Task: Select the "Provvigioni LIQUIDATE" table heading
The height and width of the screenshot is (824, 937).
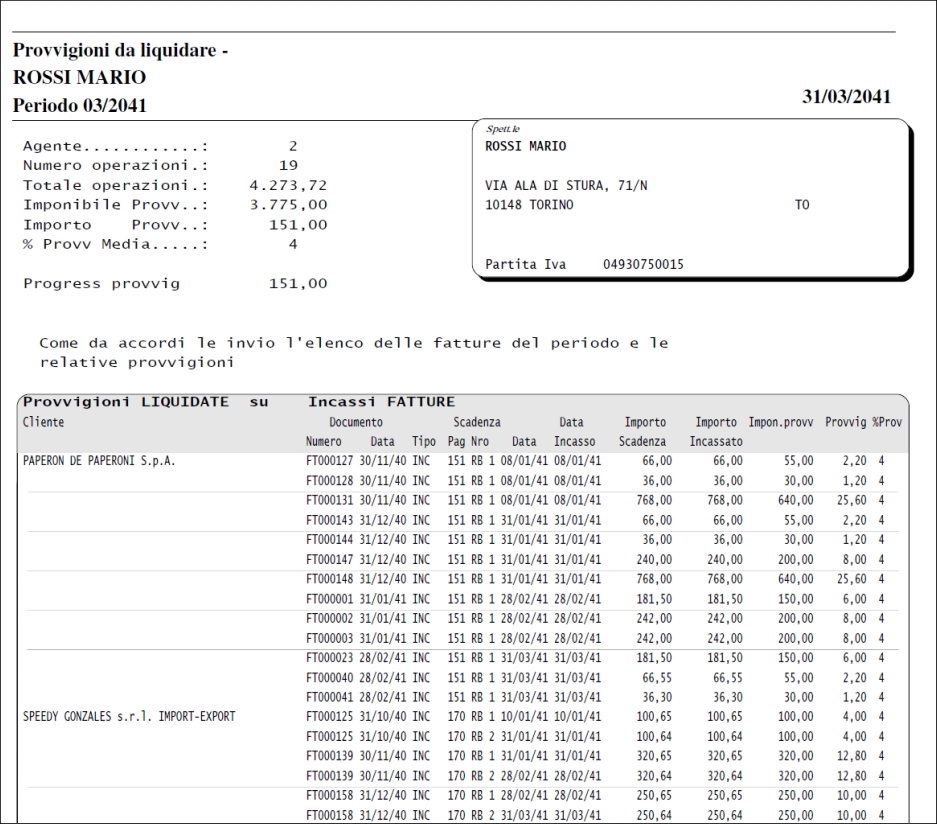Action: [125, 402]
